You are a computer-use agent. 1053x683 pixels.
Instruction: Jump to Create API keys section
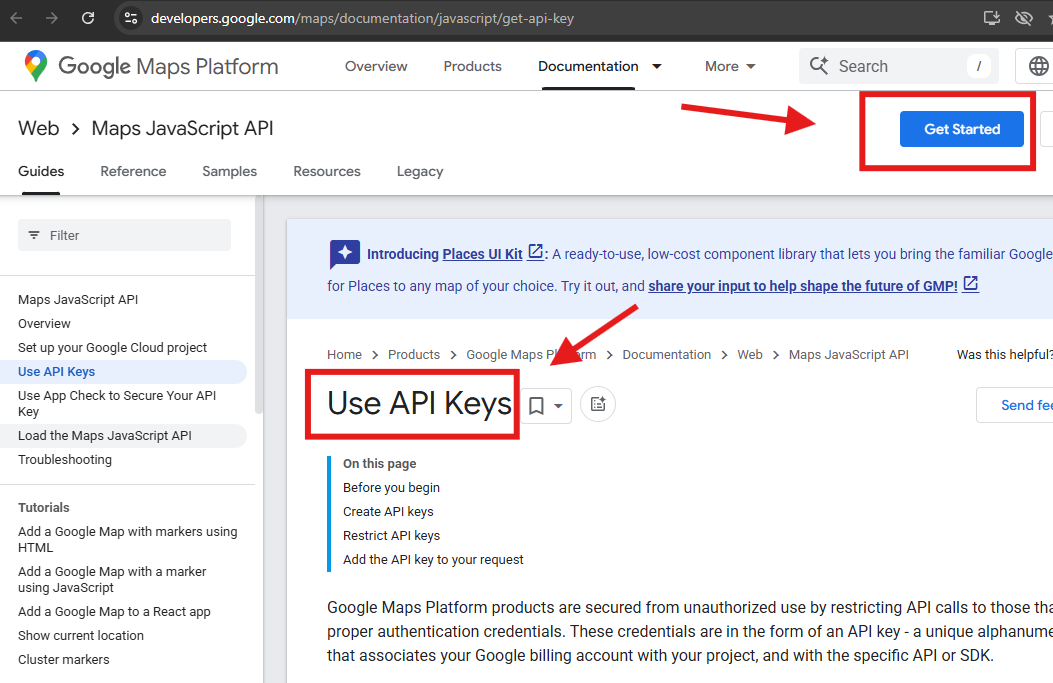coord(388,512)
